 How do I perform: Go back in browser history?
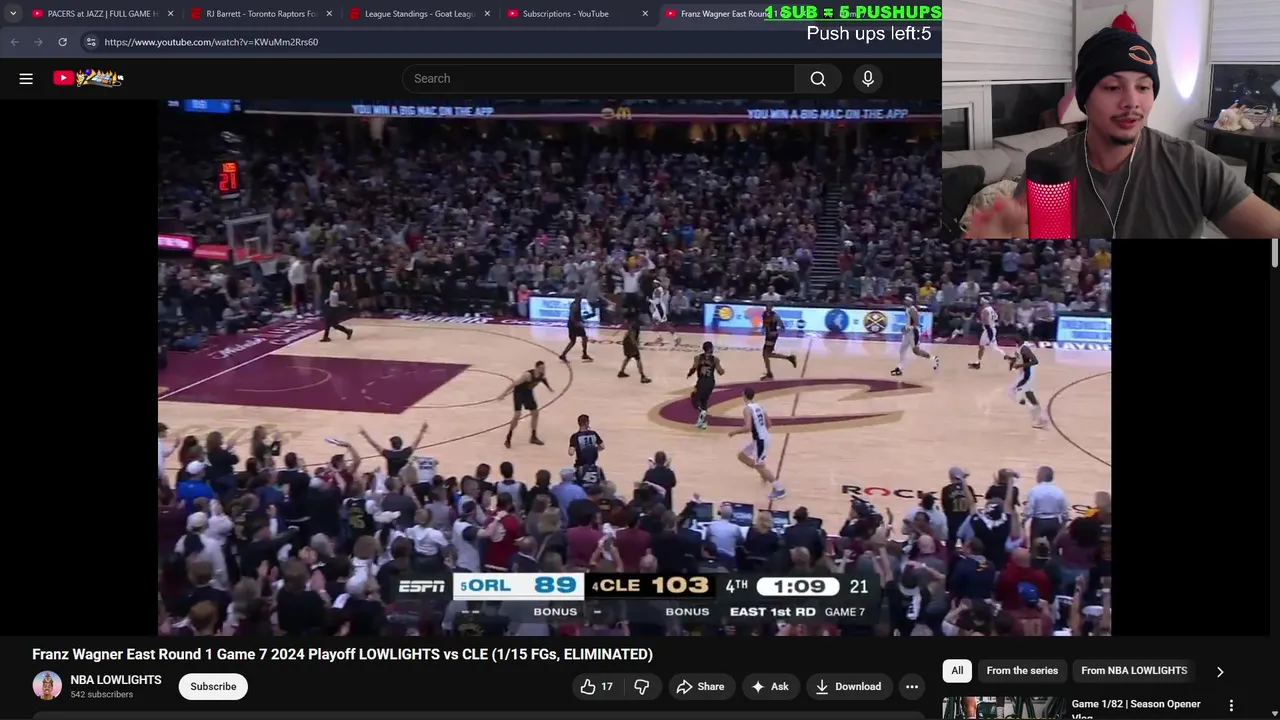point(14,42)
